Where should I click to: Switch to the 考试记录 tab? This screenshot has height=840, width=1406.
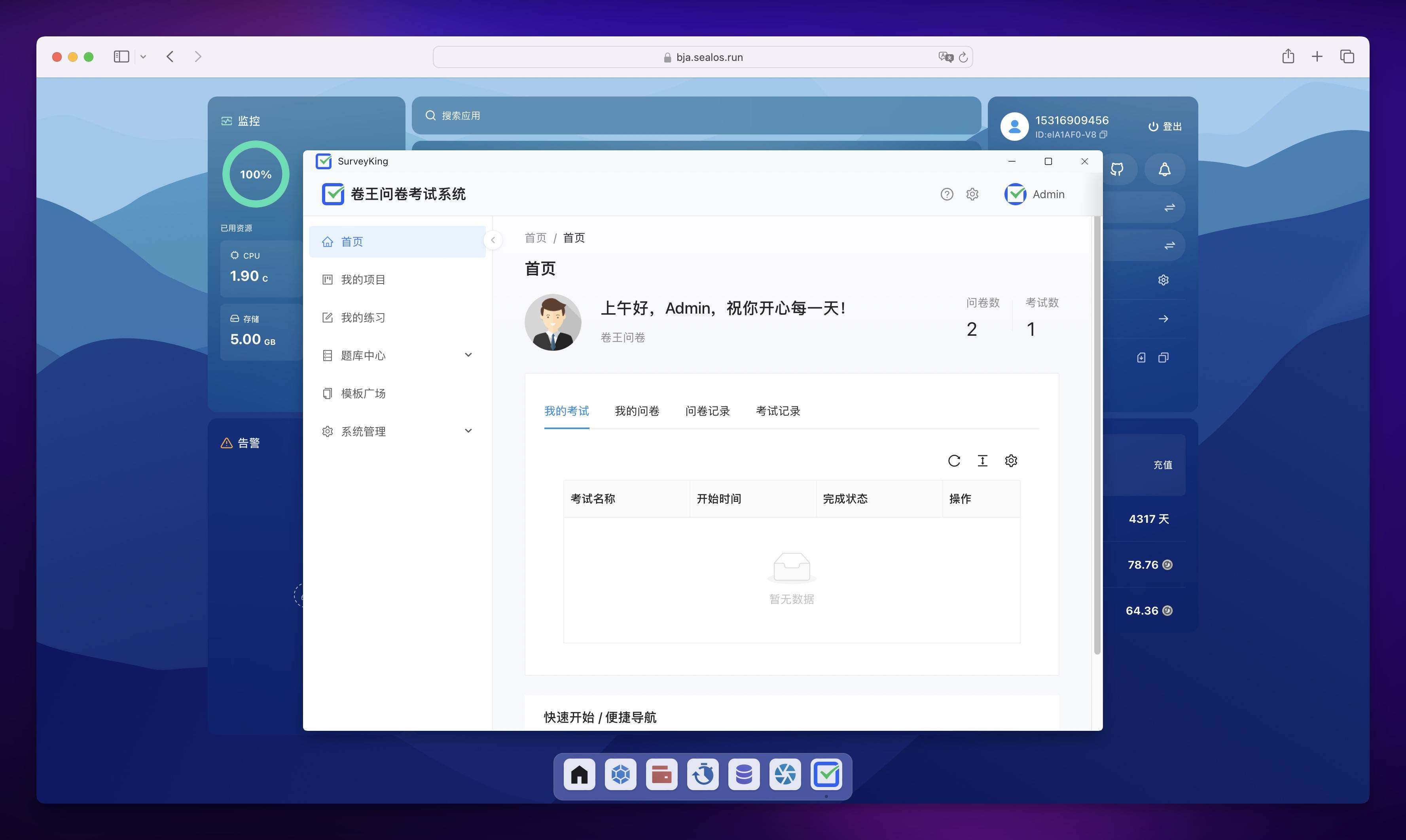point(778,411)
